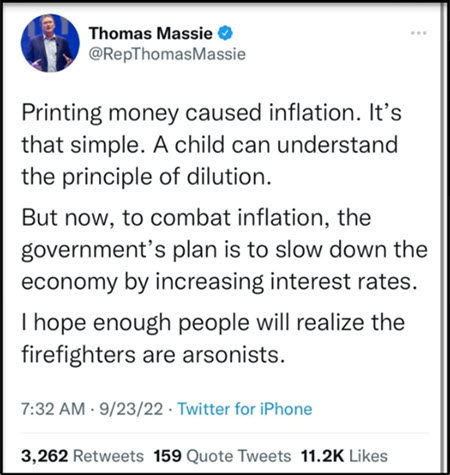This screenshot has height=475, width=450.
Task: Show the 11.2K Likes list
Action: point(344,456)
